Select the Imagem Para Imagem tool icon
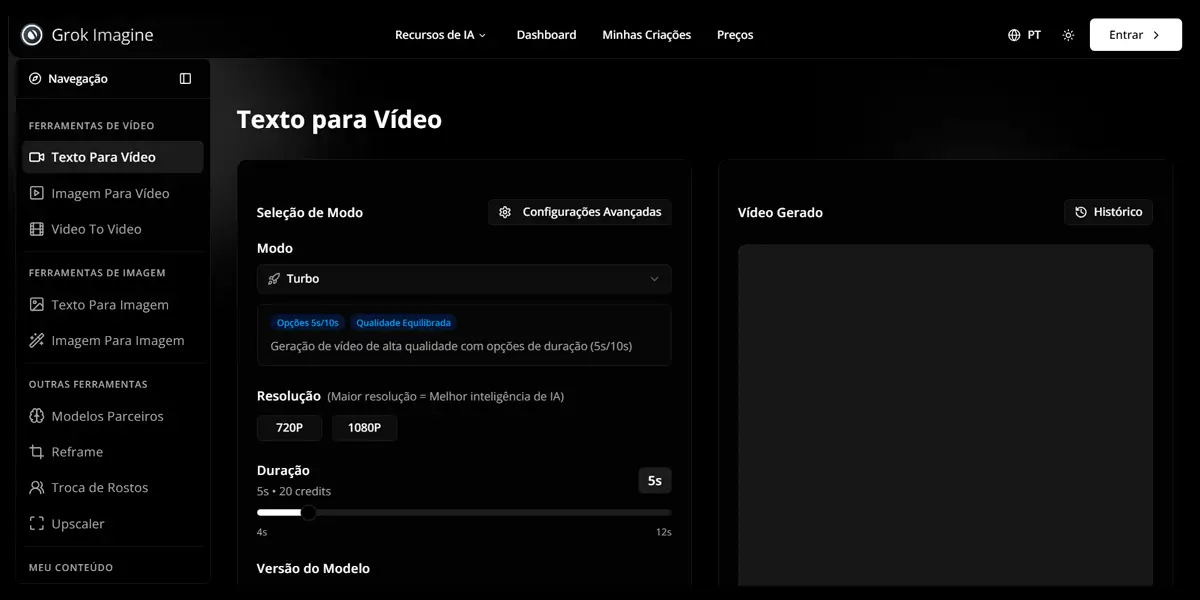 point(35,340)
